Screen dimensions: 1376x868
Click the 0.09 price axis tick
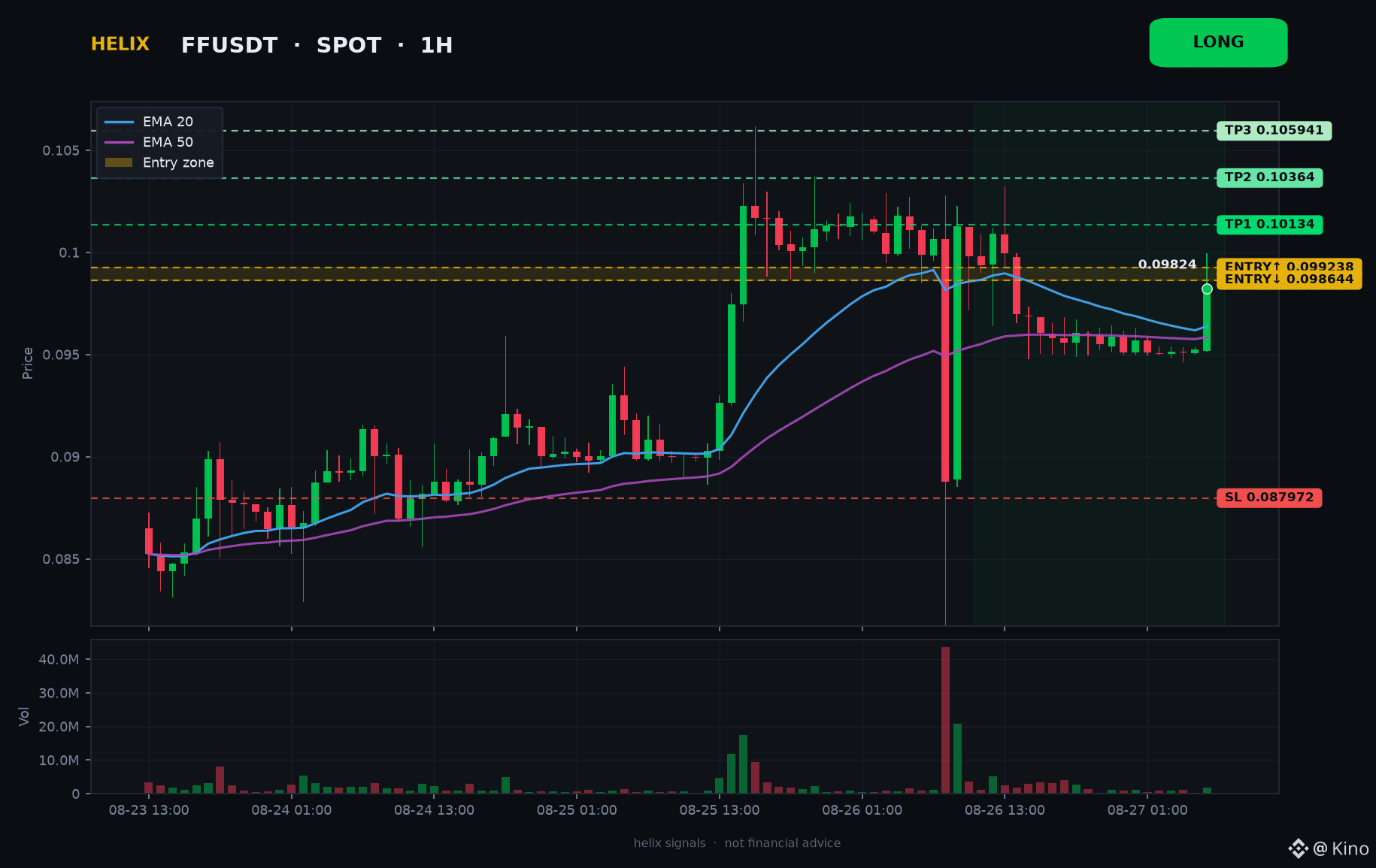65,457
